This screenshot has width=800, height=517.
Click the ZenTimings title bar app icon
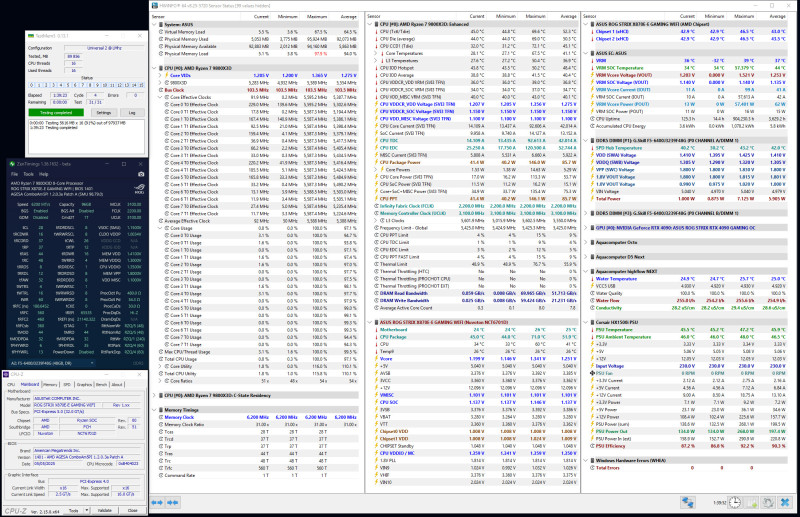pyautogui.click(x=12, y=164)
